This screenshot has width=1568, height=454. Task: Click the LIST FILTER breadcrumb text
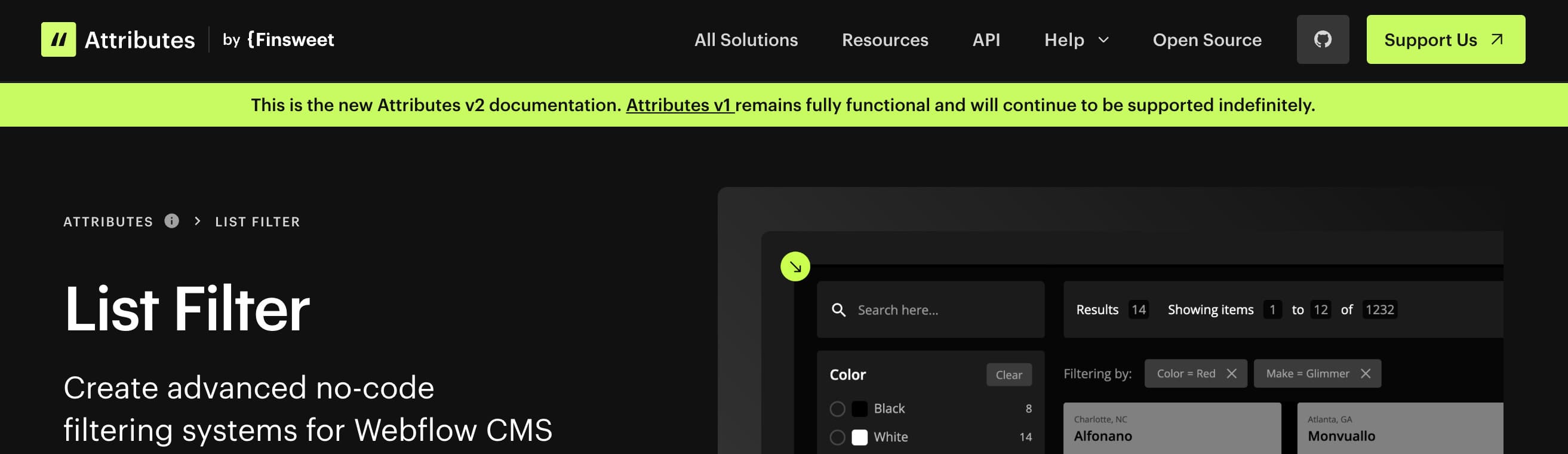click(x=257, y=222)
